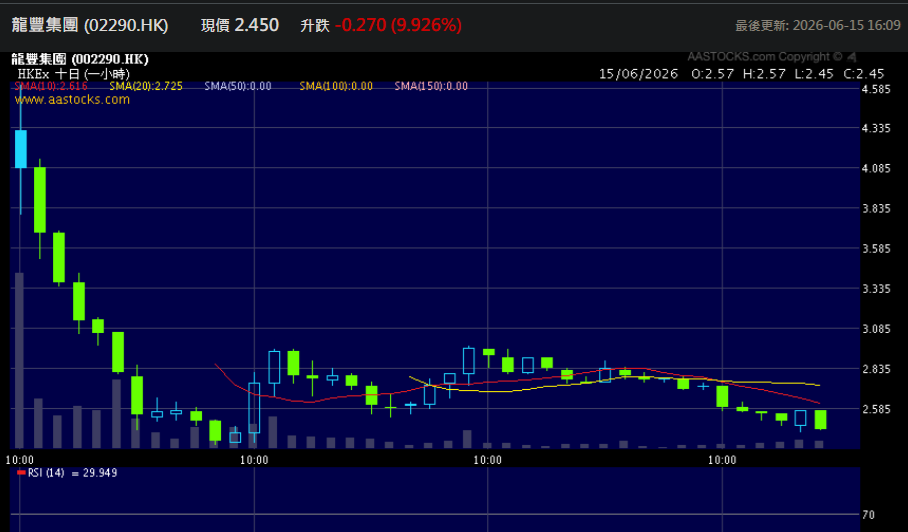908x532 pixels.
Task: Click the tallest volume bar at chart start
Action: point(19,360)
